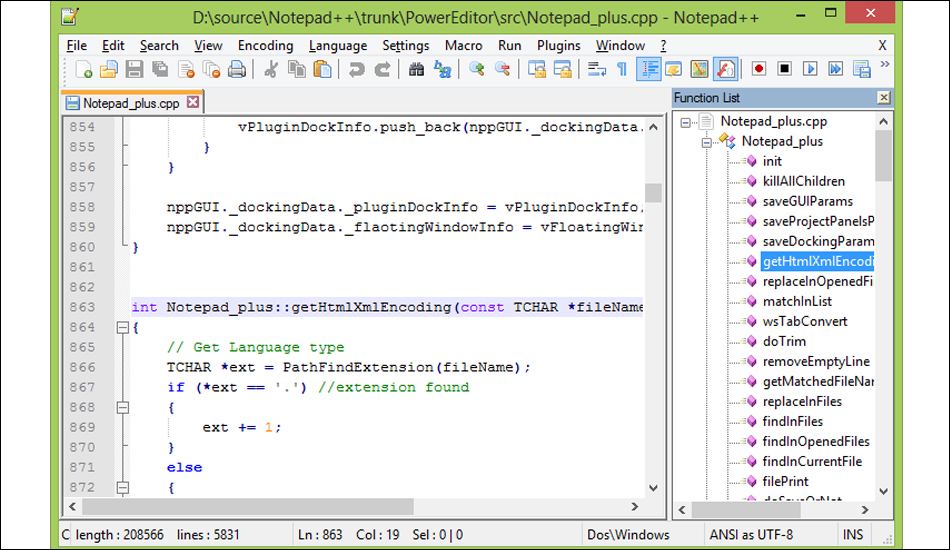Click the Save recorded macro icon
Viewport: 950px width, 550px height.
(862, 69)
